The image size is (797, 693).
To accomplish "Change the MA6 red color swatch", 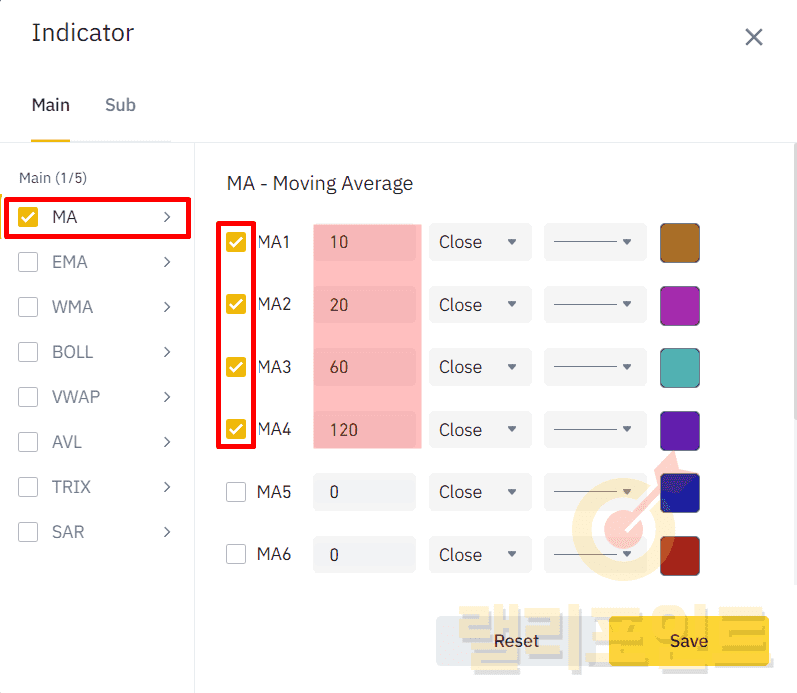I will click(680, 555).
